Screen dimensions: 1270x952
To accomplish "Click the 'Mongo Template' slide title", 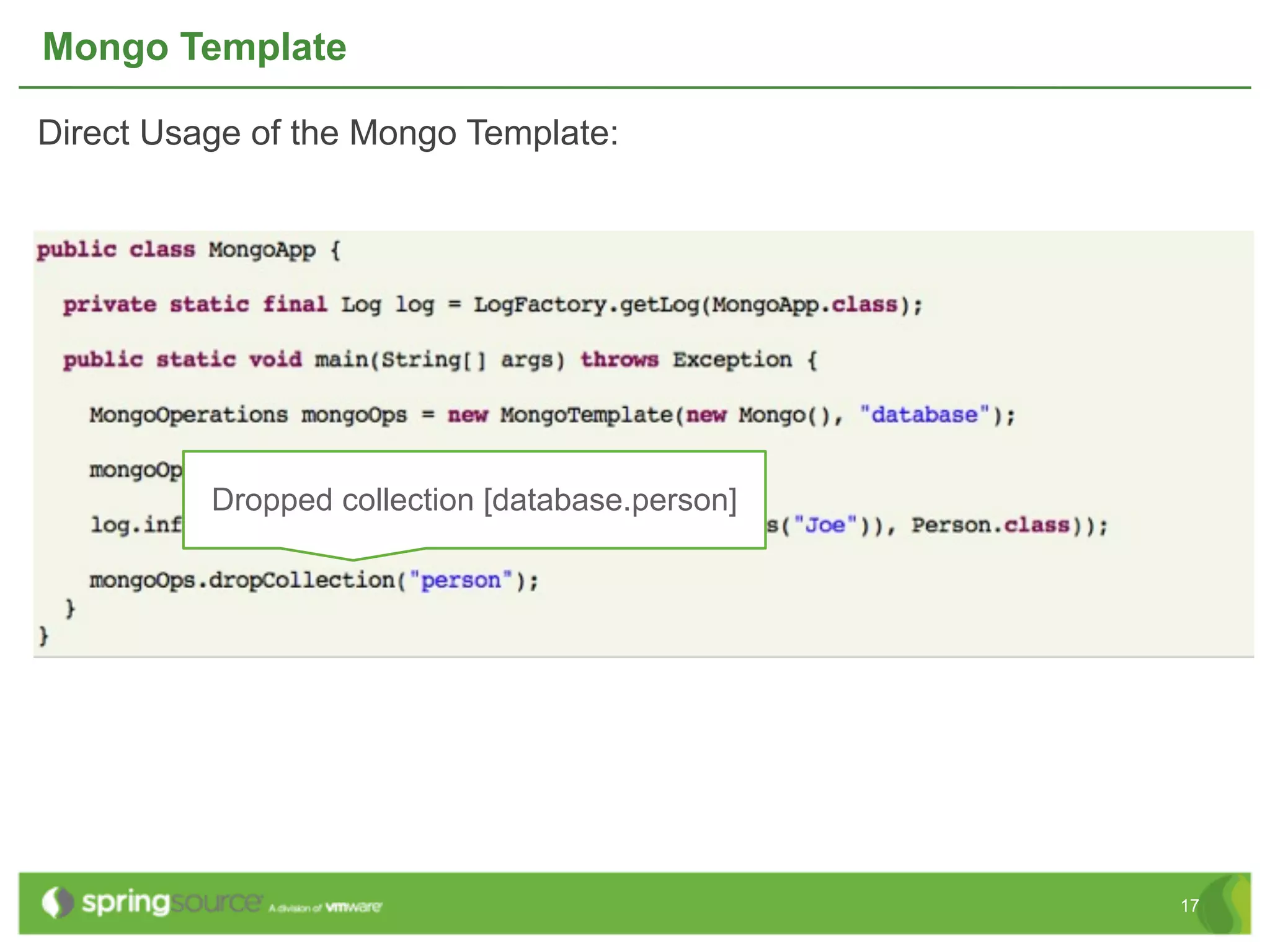I will tap(194, 47).
